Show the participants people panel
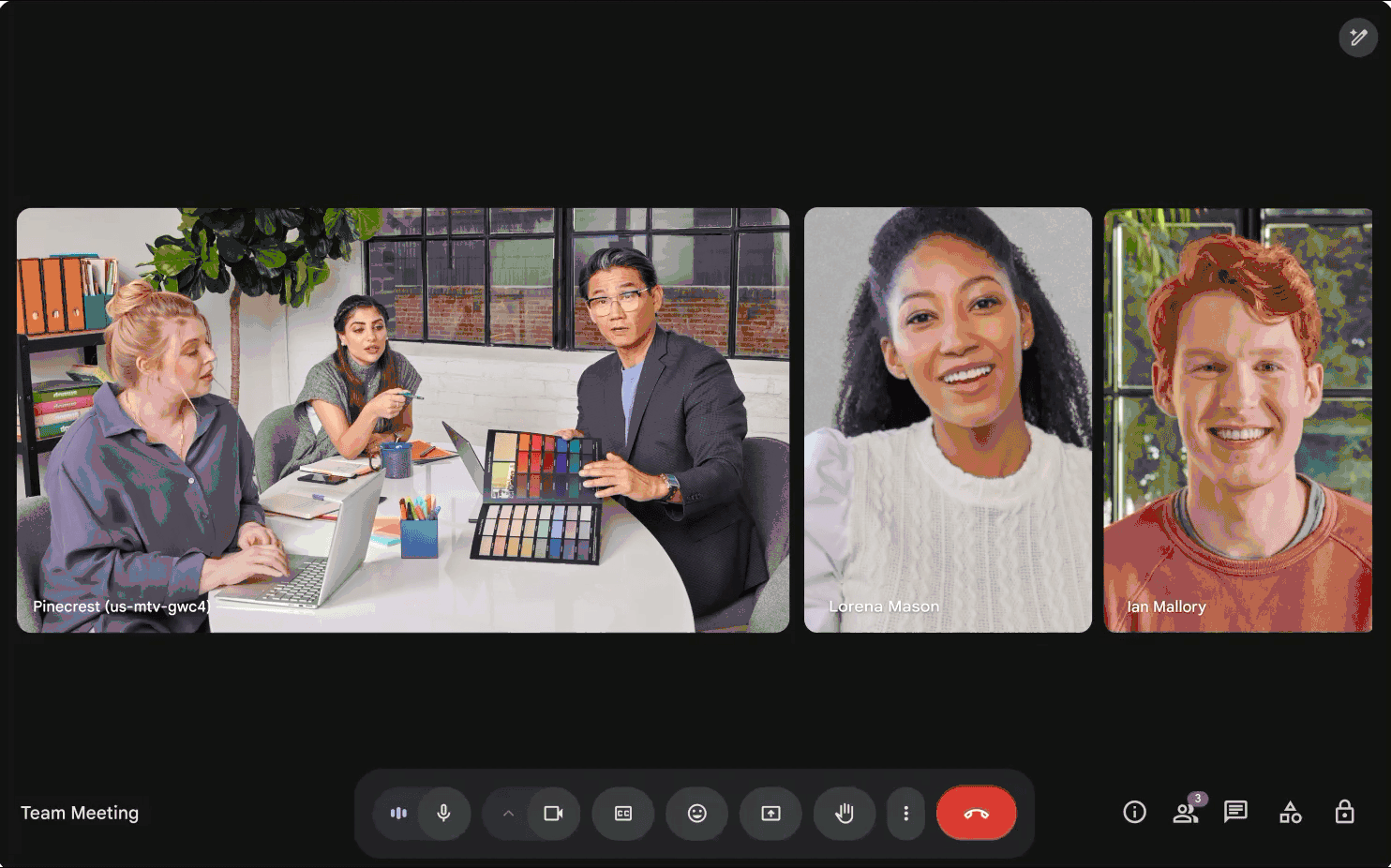 [x=1185, y=812]
